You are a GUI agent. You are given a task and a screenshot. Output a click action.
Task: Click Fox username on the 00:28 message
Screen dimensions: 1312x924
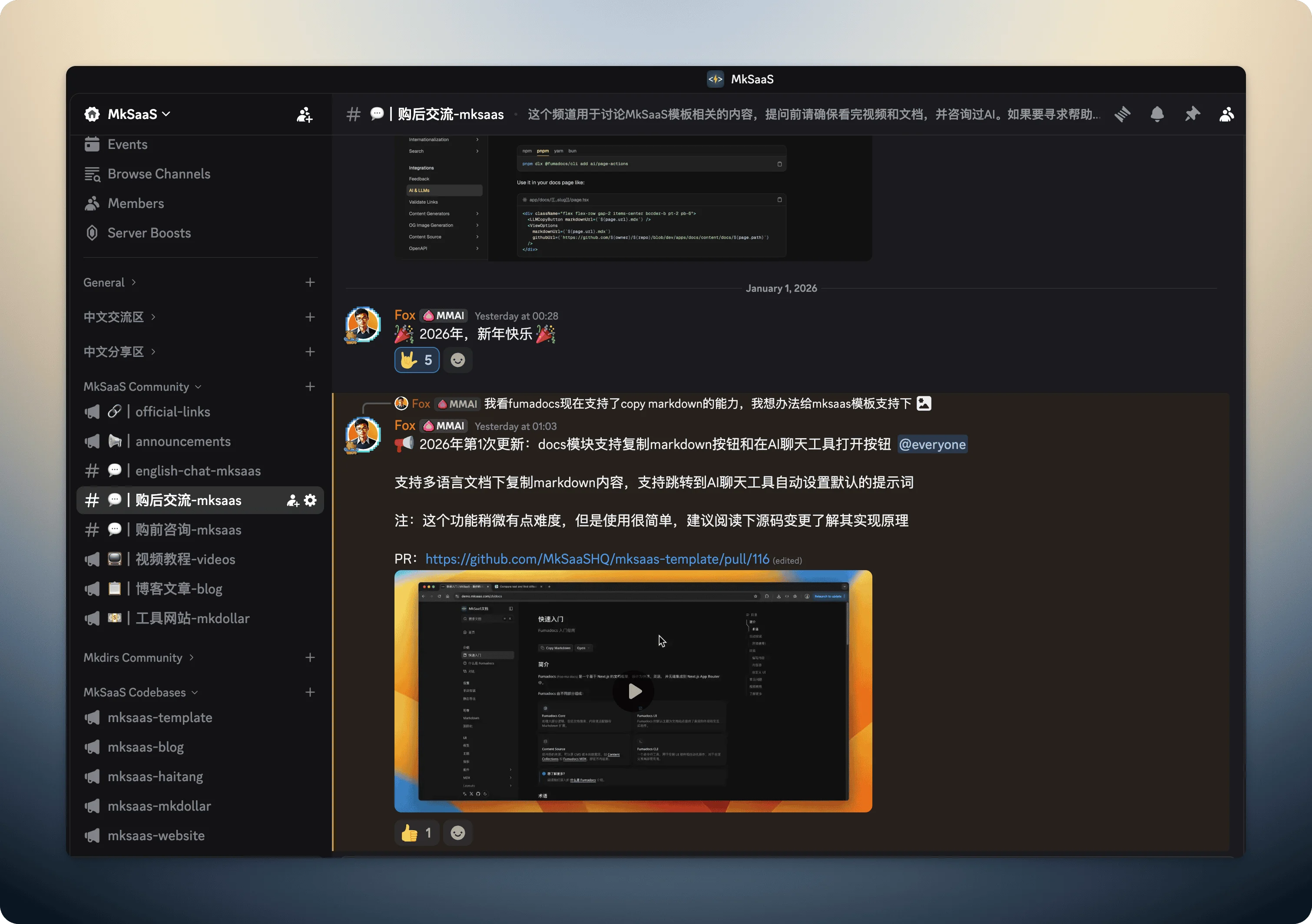coord(404,315)
